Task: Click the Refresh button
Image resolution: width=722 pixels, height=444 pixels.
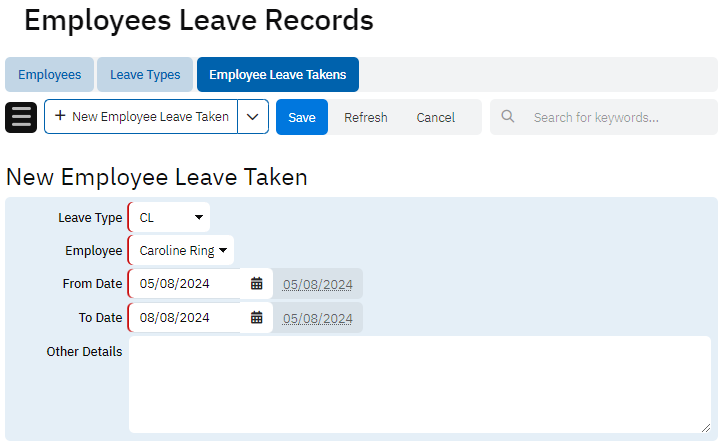Action: tap(365, 117)
